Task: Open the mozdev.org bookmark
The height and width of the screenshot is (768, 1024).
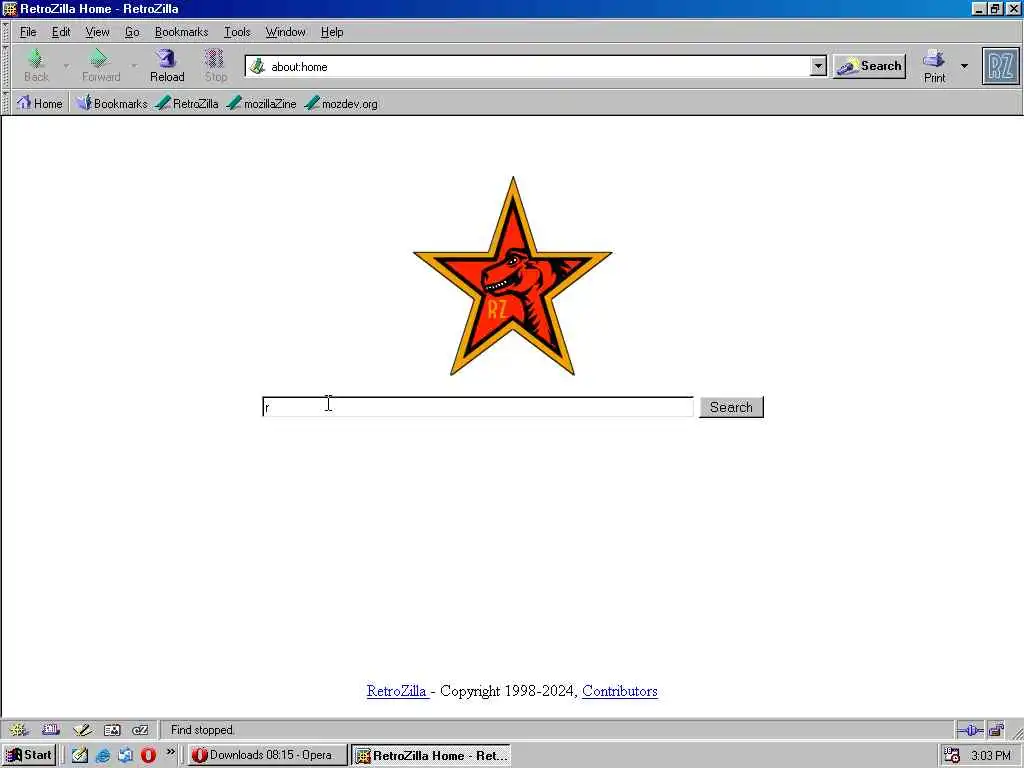Action: point(342,103)
